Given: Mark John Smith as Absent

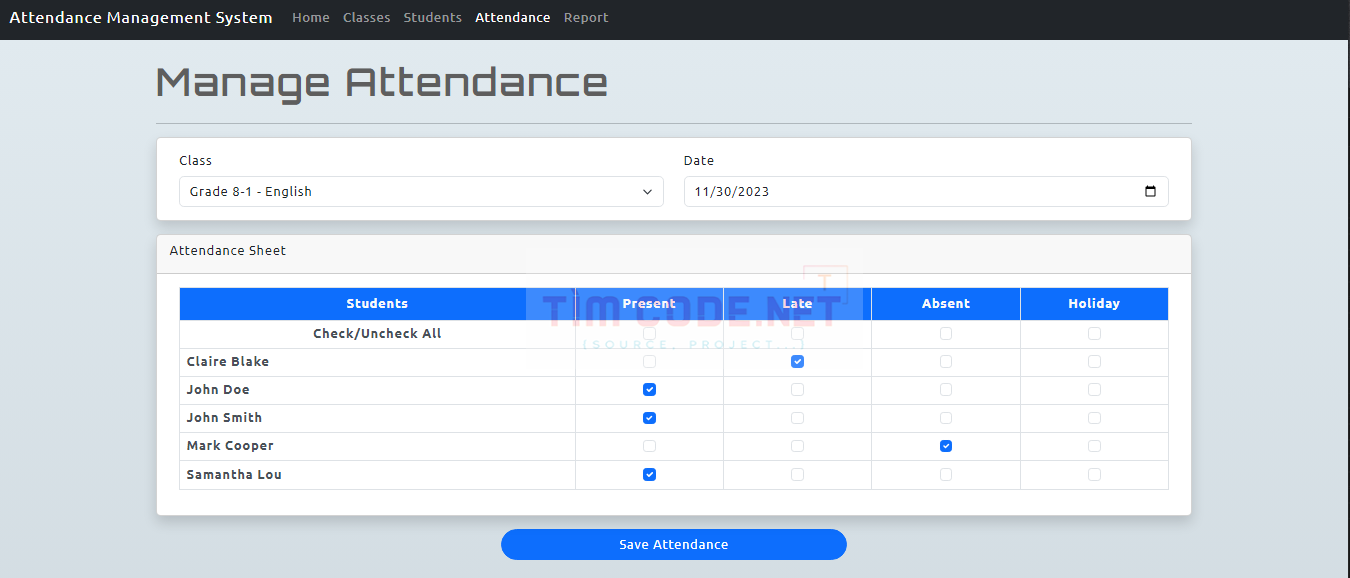Looking at the screenshot, I should (x=946, y=418).
